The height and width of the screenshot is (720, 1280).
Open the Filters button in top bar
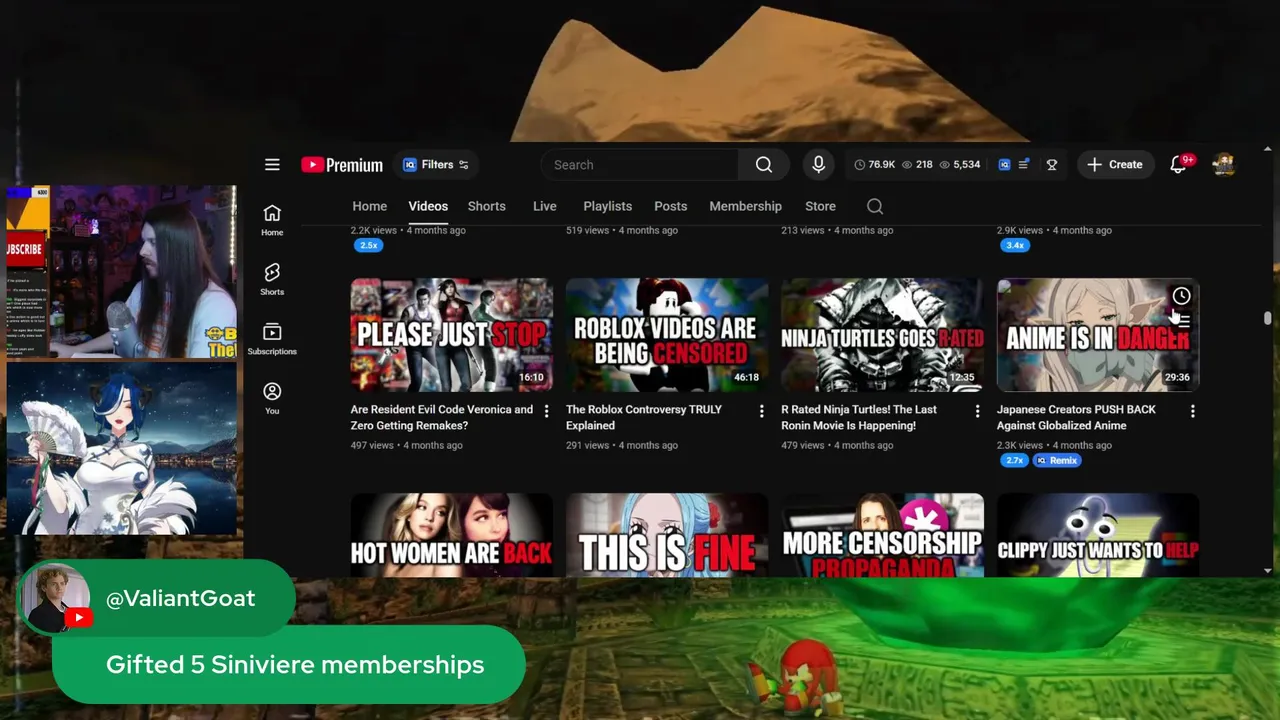click(x=436, y=165)
